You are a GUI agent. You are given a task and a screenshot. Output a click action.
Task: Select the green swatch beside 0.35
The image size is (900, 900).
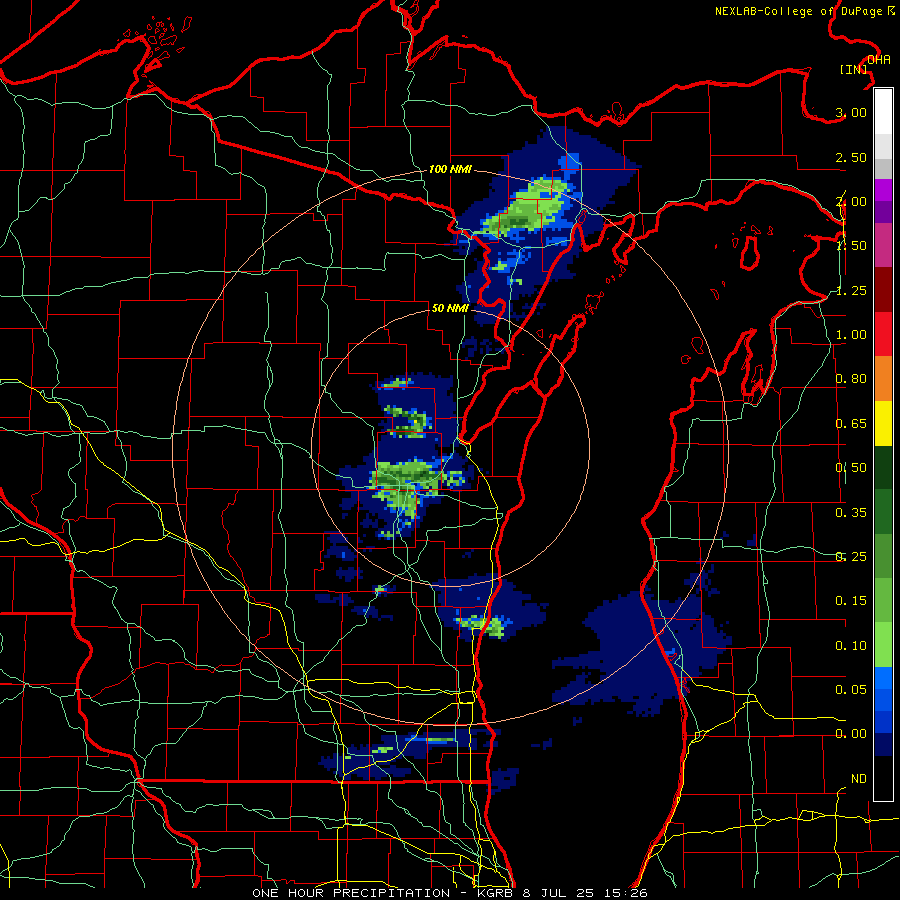coord(883,512)
